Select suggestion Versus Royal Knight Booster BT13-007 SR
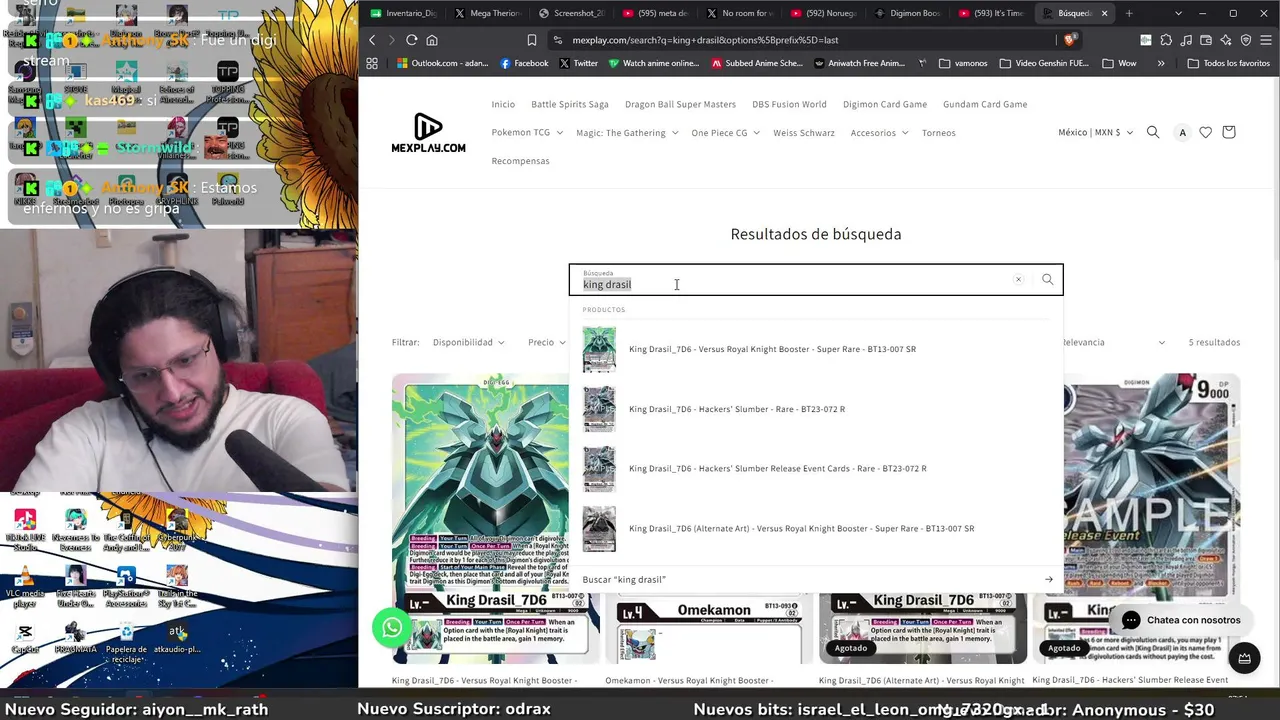This screenshot has height=720, width=1280. coord(816,349)
